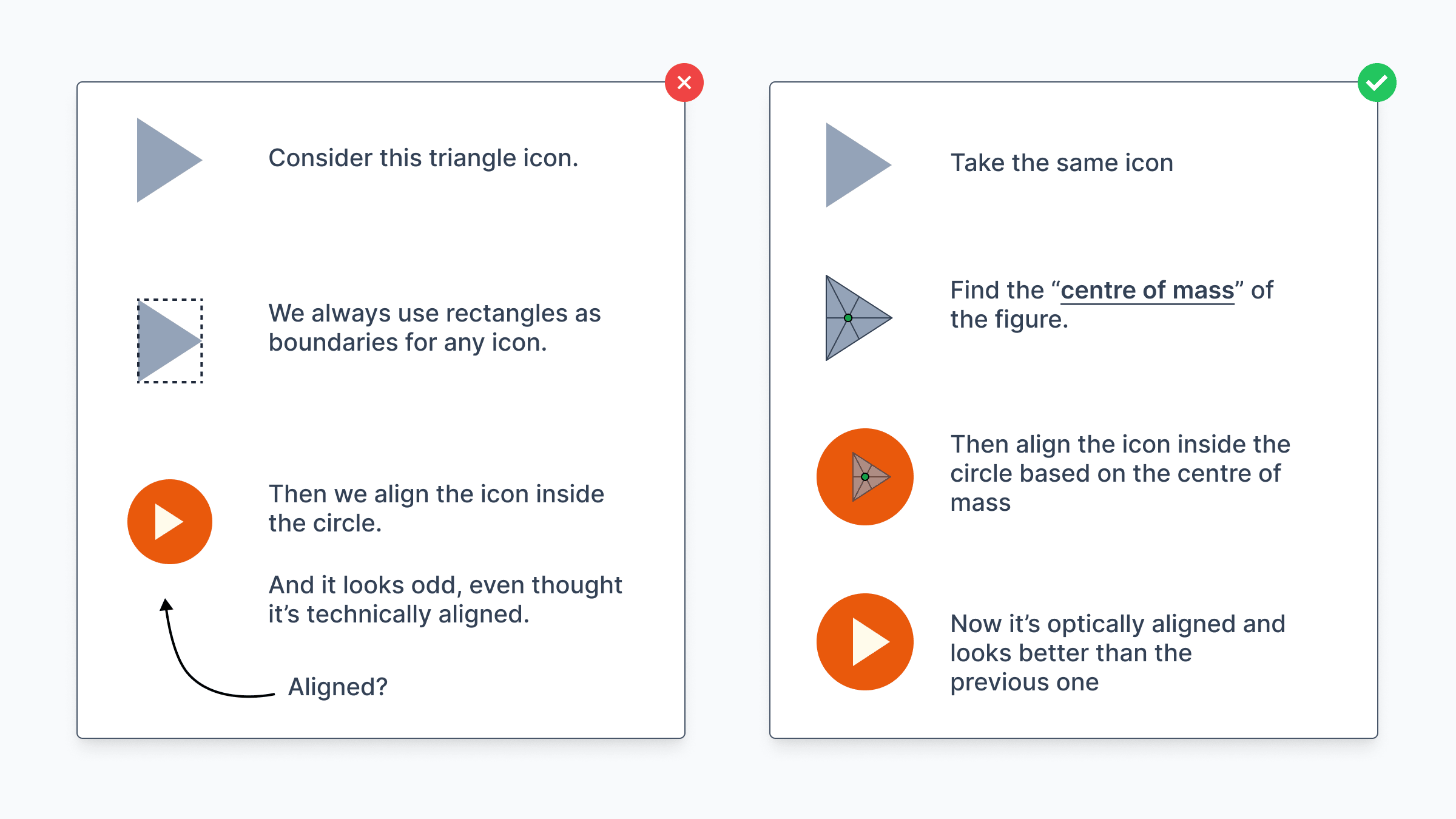Click the text 'Consider this triangle icon.'
This screenshot has height=819, width=1456.
click(423, 158)
